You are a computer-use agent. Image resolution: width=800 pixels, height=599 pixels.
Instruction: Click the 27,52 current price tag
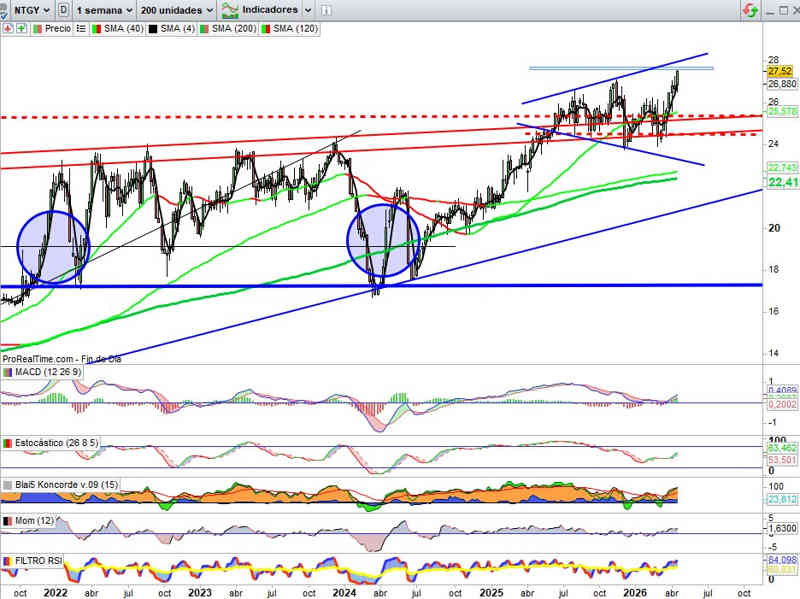780,72
